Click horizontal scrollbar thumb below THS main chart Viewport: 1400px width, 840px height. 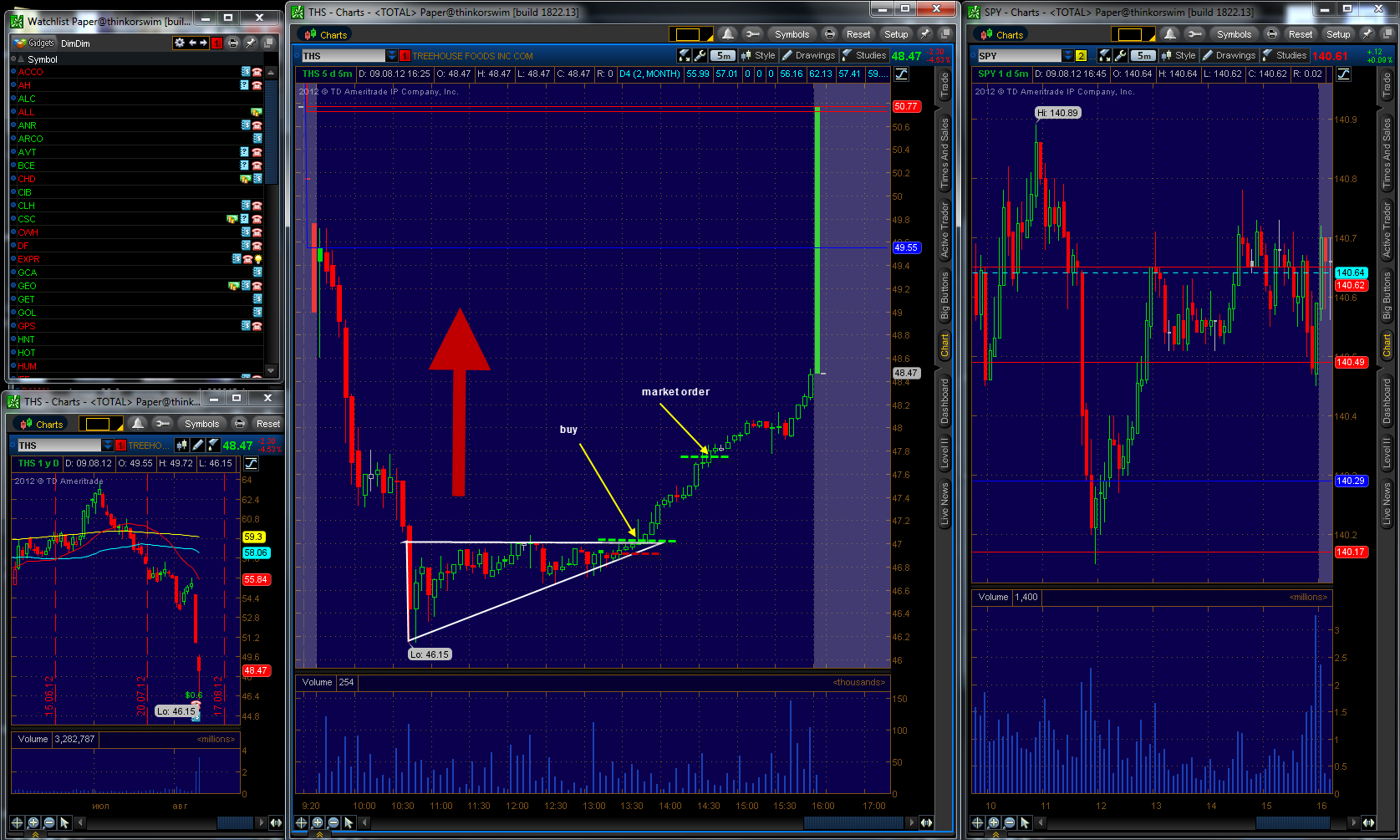click(x=854, y=823)
